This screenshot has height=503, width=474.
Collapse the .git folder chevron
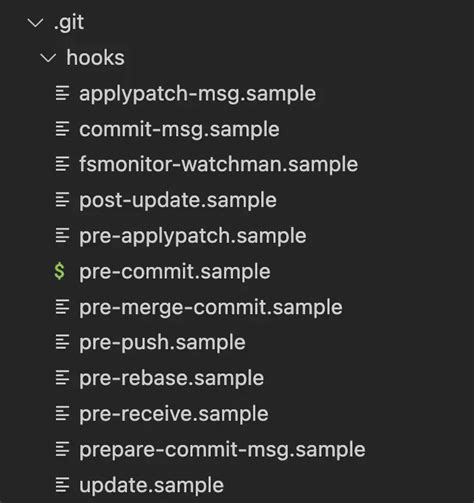pos(35,23)
